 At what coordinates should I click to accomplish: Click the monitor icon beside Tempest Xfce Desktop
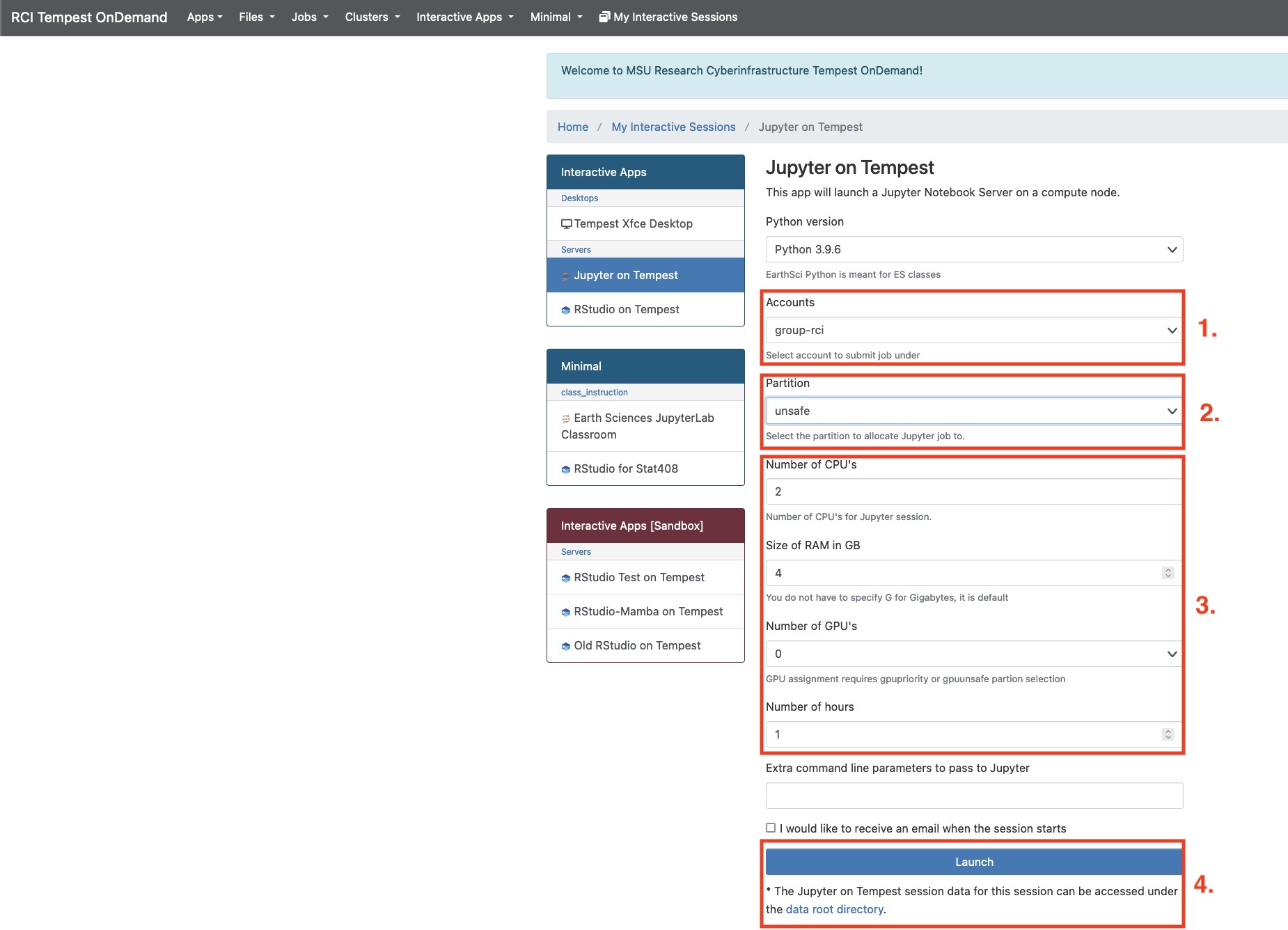(566, 224)
